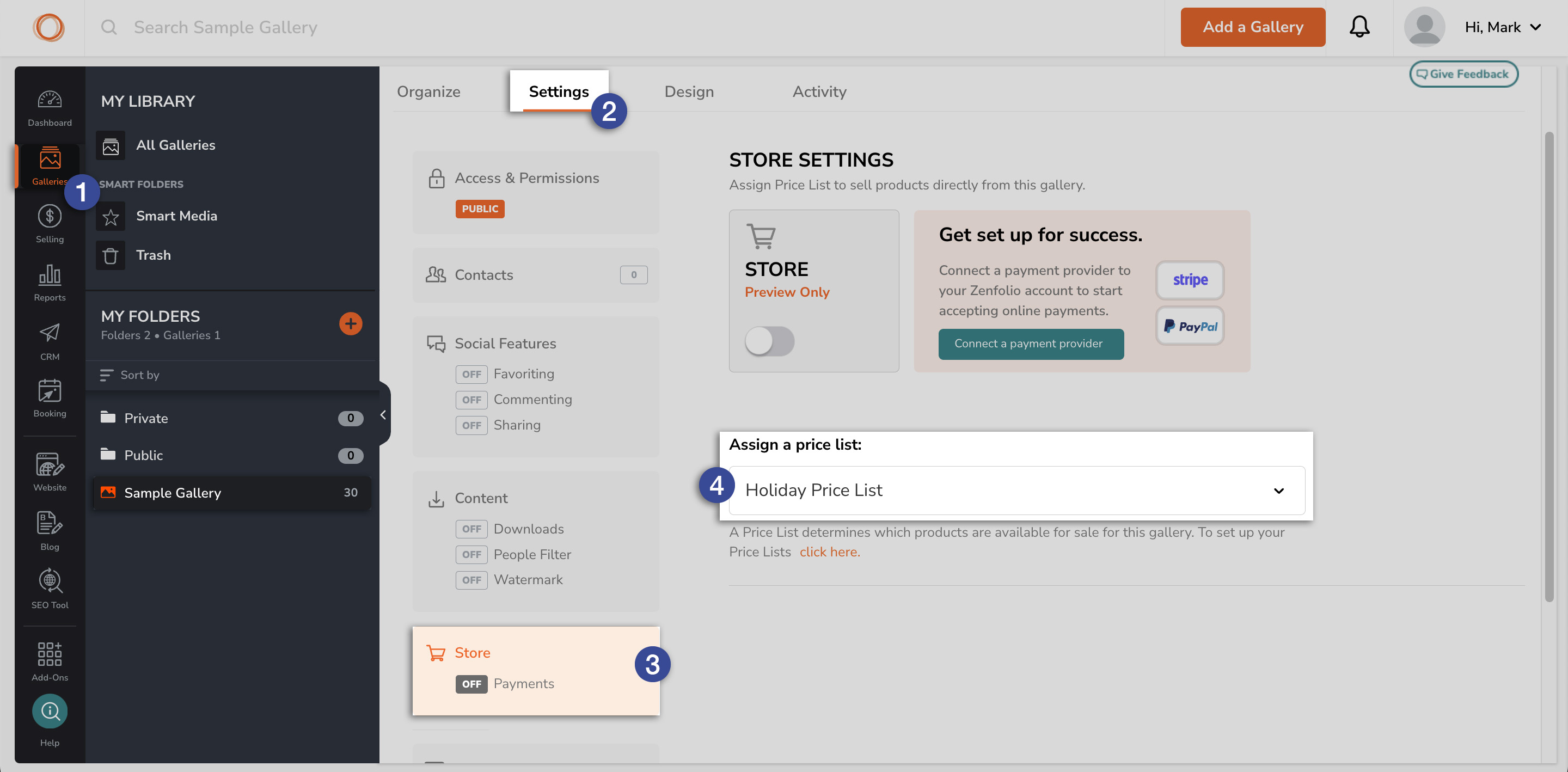
Task: Click the Zenfolio logo
Action: pyautogui.click(x=48, y=27)
